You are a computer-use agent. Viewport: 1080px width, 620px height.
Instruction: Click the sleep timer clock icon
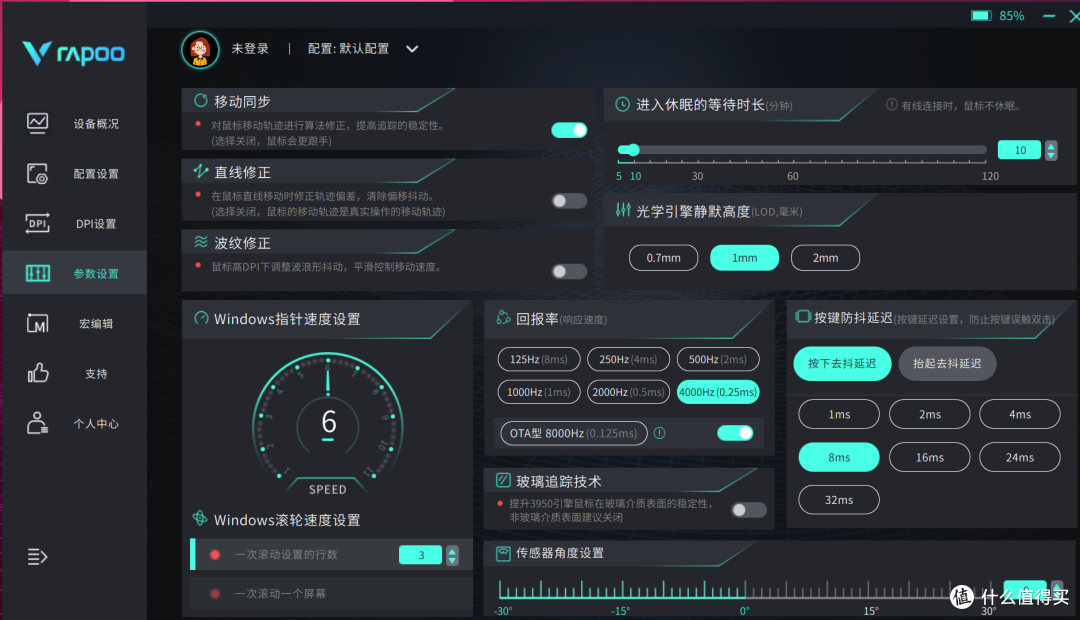pos(622,105)
